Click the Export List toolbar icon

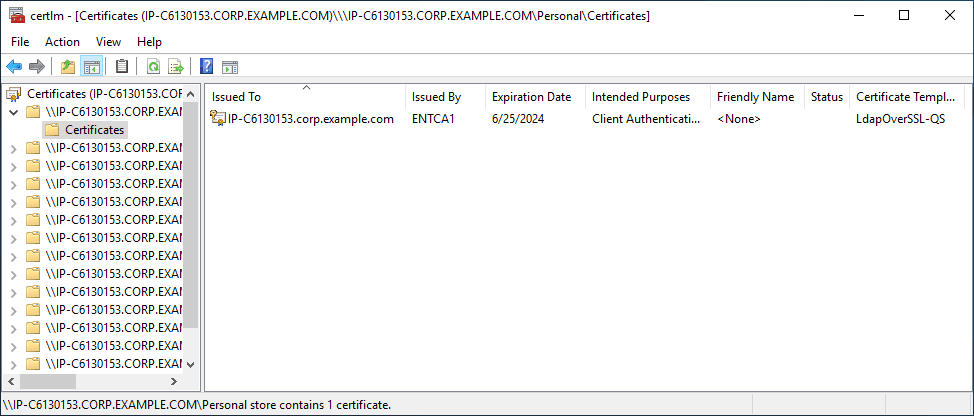point(176,66)
